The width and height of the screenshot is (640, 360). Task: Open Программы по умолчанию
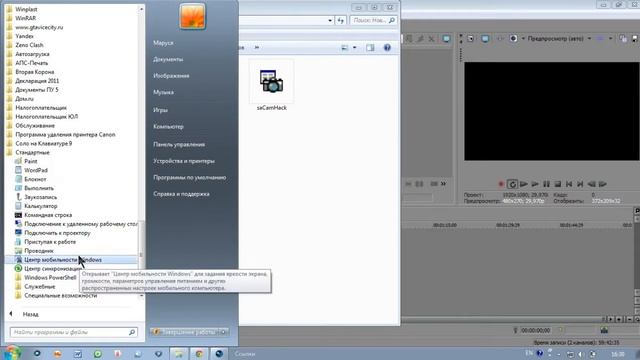pyautogui.click(x=190, y=178)
